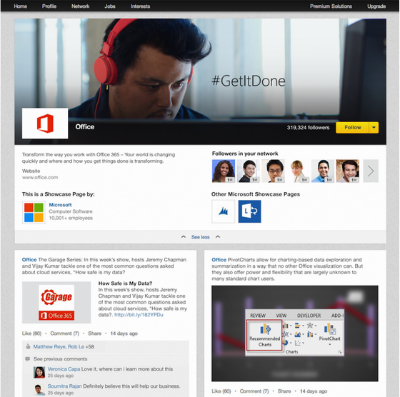Click the comment bubble icon by See previous comments
400x397 pixels.
28,359
